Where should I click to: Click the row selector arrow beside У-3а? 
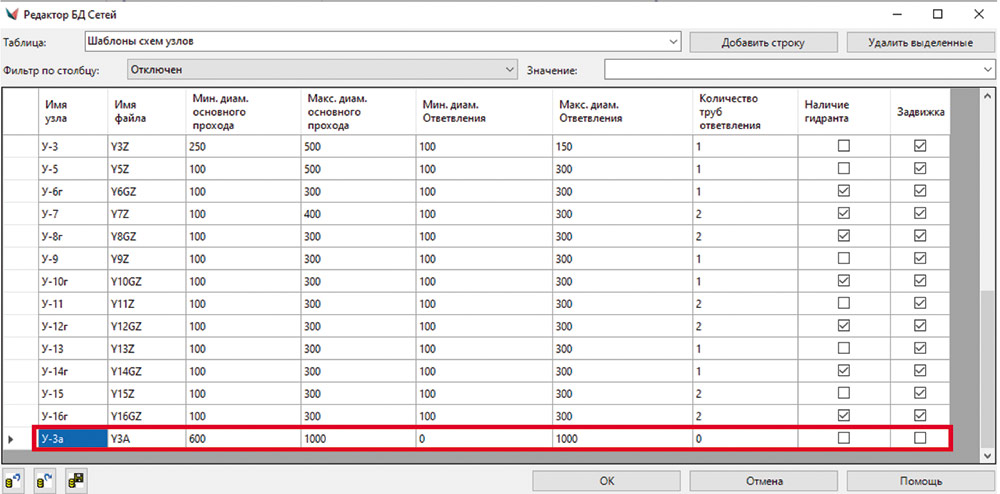[12, 438]
